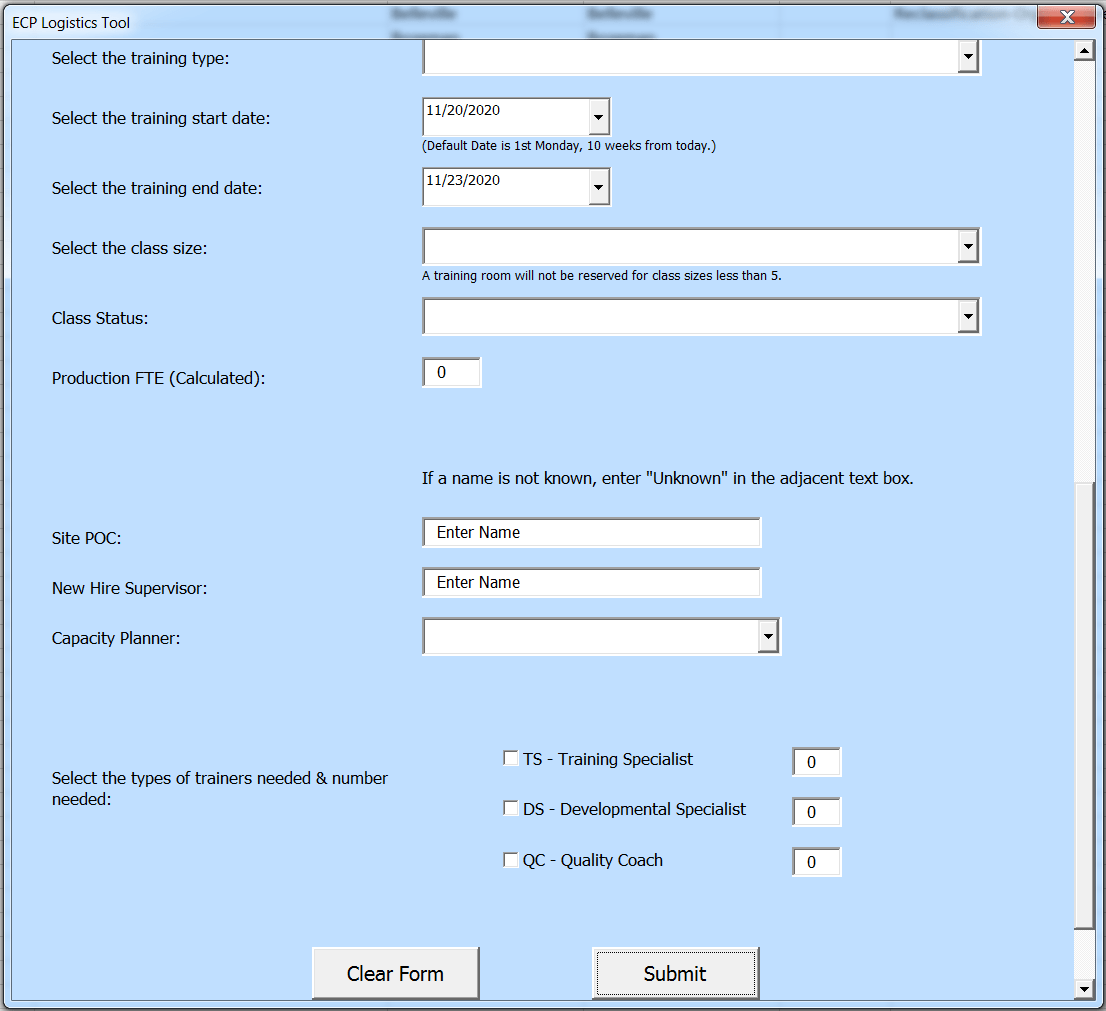This screenshot has width=1106, height=1011.
Task: Open the training end date picker
Action: (598, 186)
